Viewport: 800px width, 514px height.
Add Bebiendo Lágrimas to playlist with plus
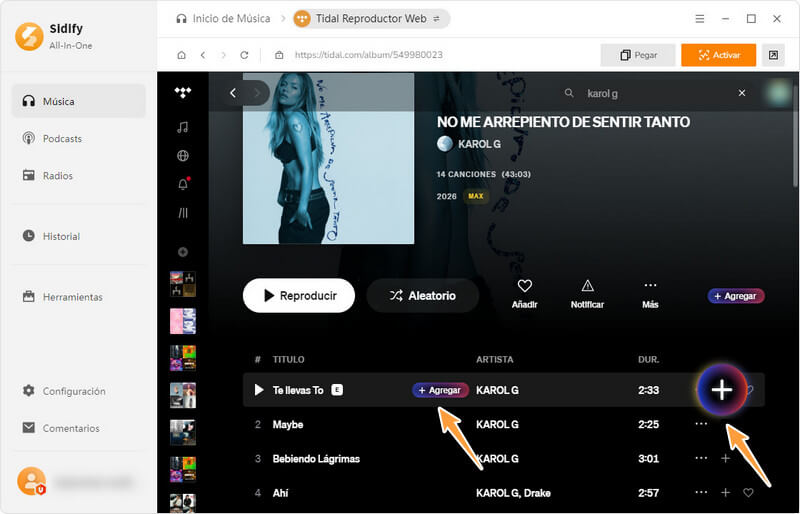tap(725, 458)
